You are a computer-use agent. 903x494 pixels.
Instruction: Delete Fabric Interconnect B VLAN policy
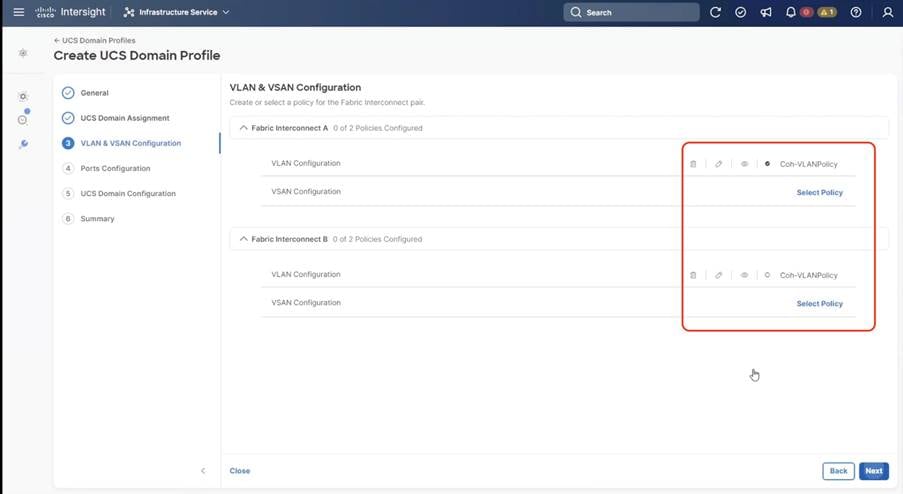click(693, 275)
